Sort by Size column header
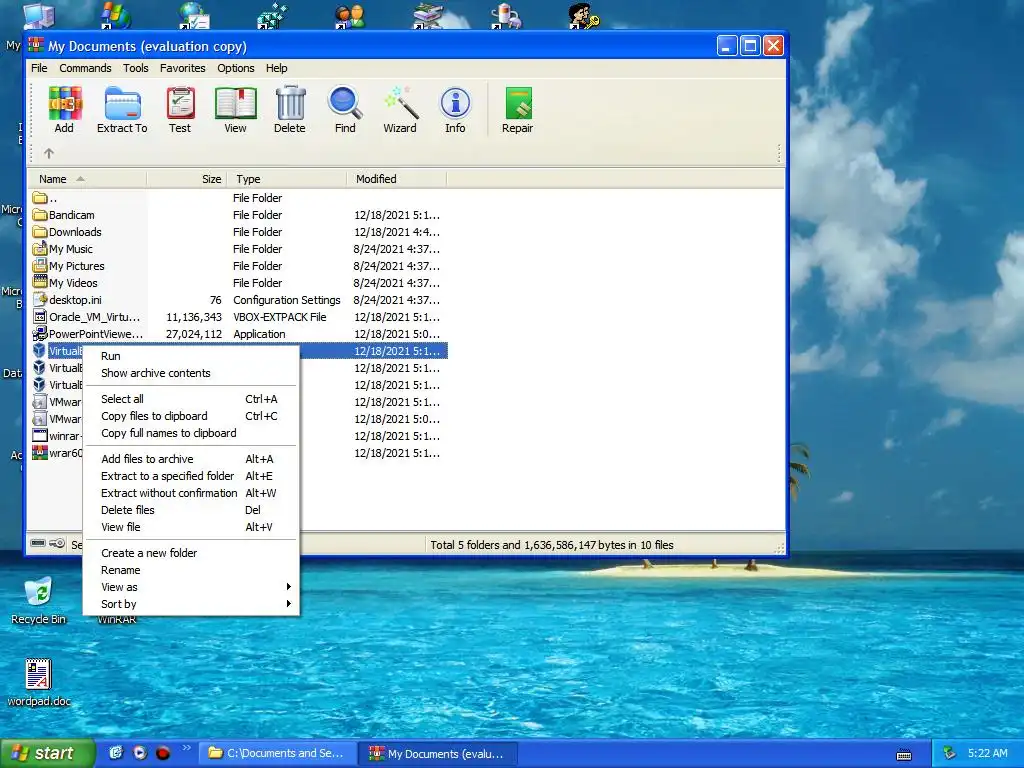The width and height of the screenshot is (1024, 768). (x=186, y=179)
